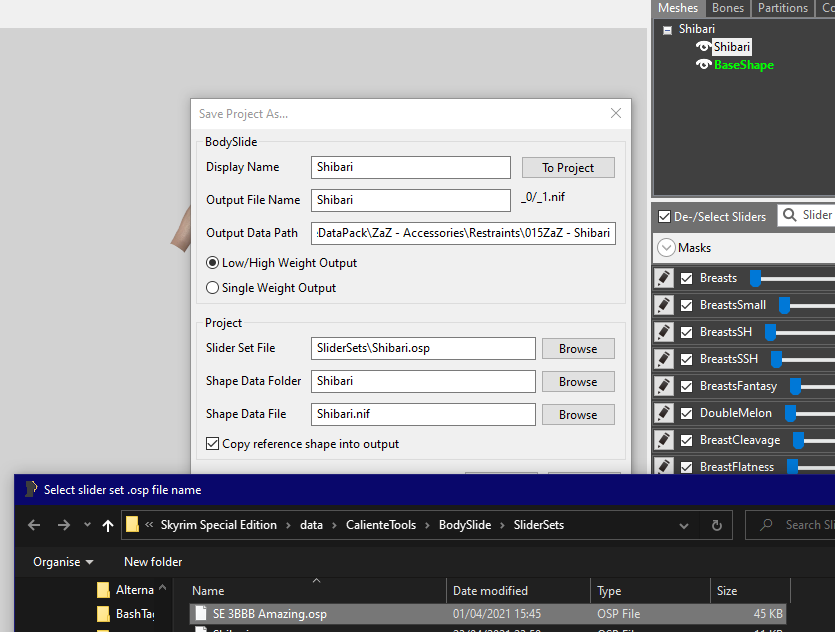
Task: Switch to the Meshes tab
Action: [x=677, y=8]
